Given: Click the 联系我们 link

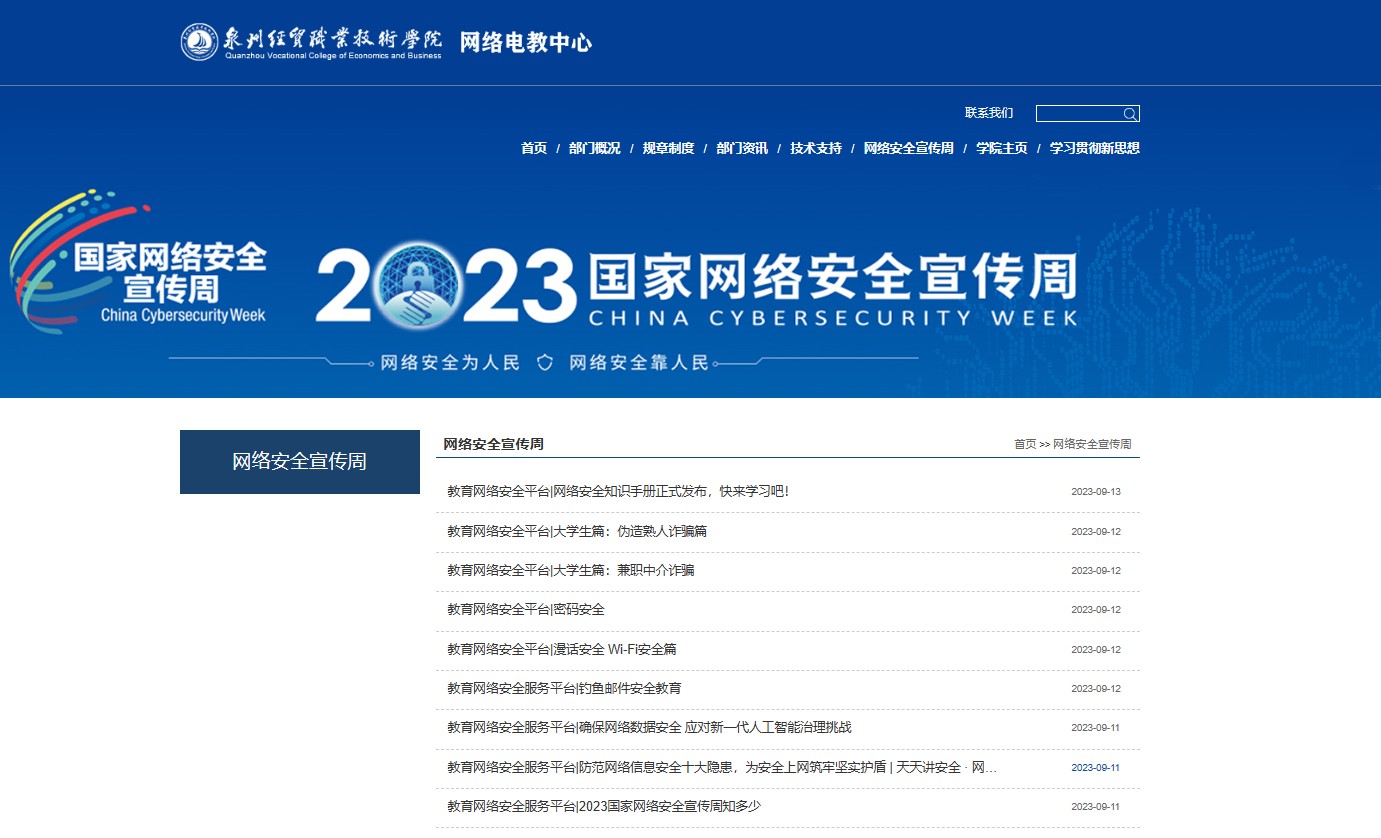Looking at the screenshot, I should (988, 113).
